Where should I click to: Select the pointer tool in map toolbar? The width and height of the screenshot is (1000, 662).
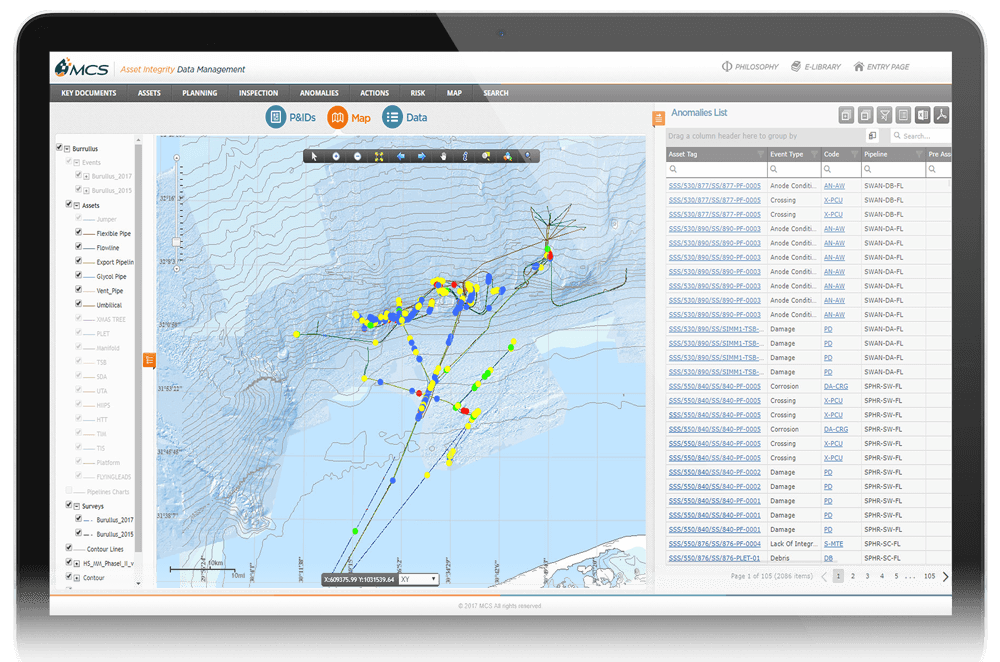[314, 156]
